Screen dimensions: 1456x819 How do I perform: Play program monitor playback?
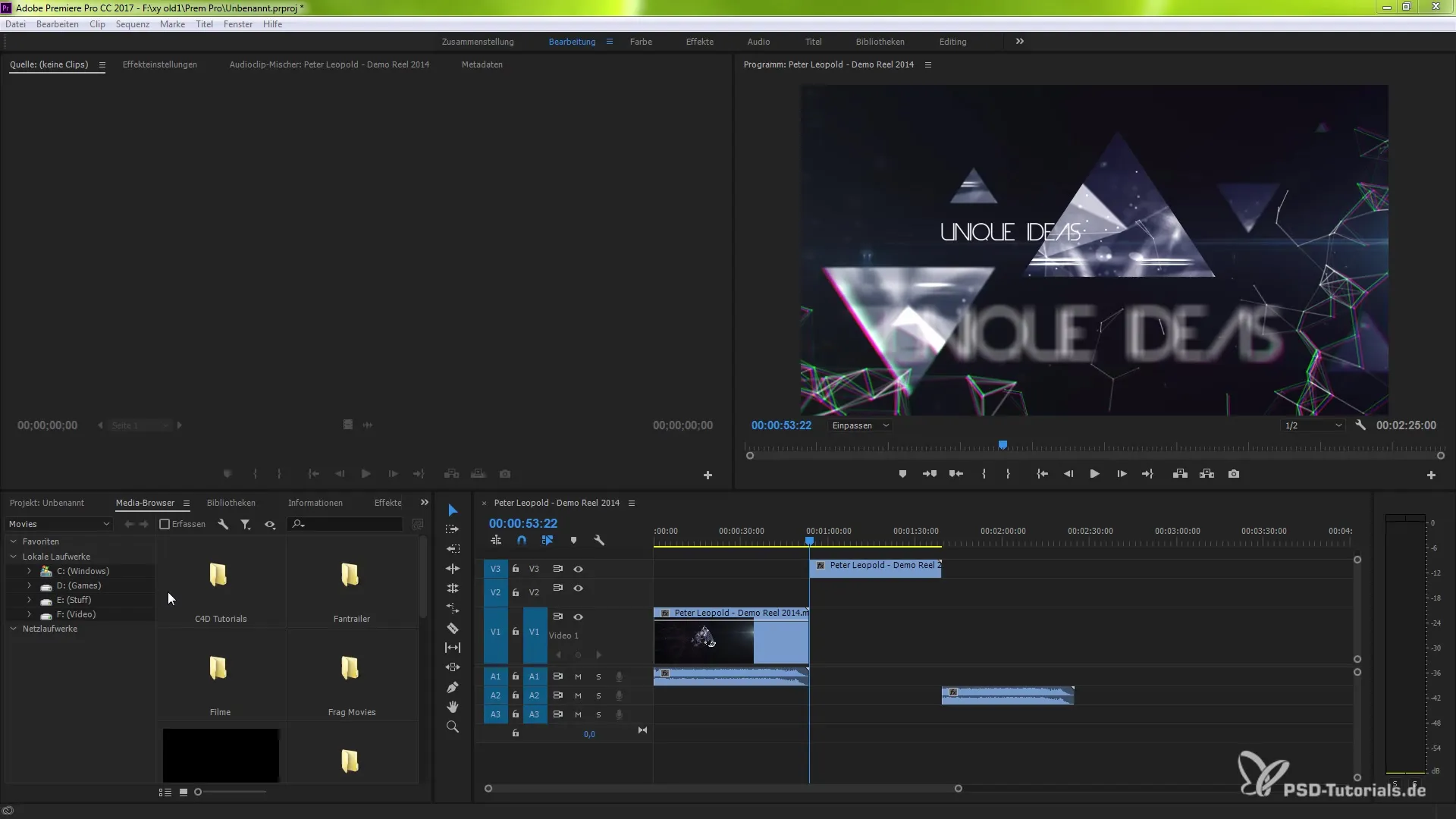click(1094, 474)
